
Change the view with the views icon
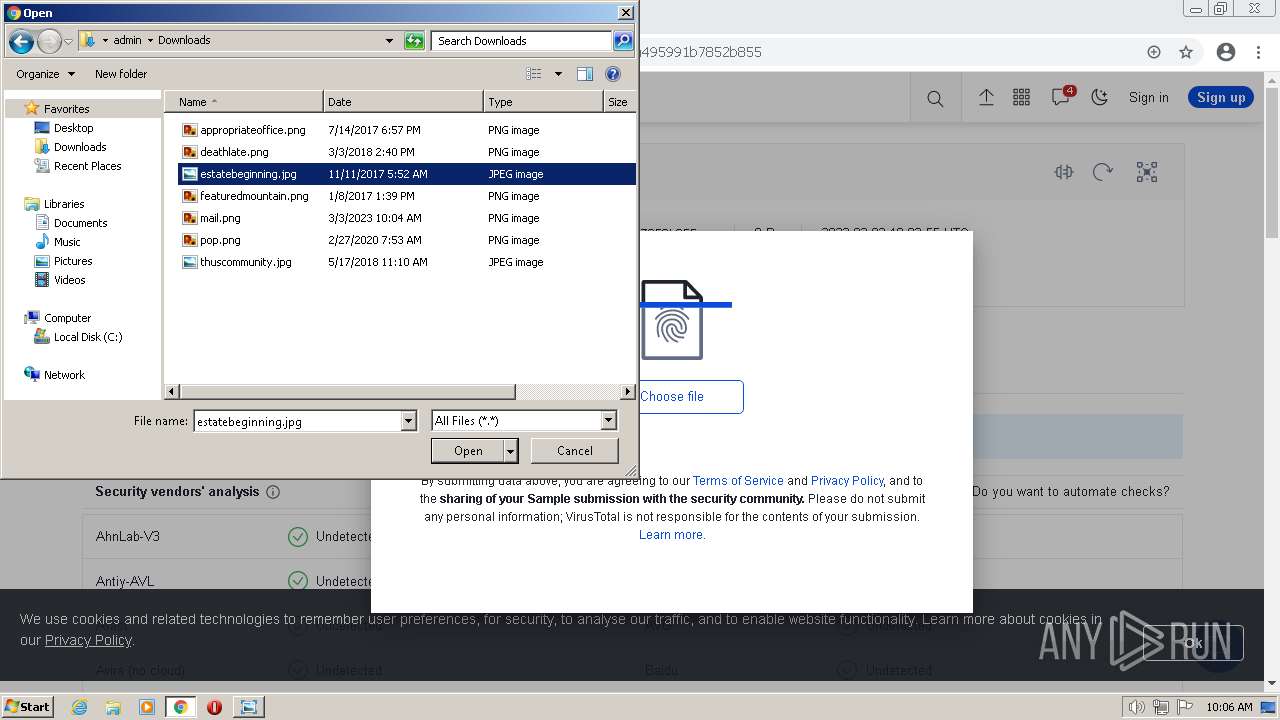(534, 74)
